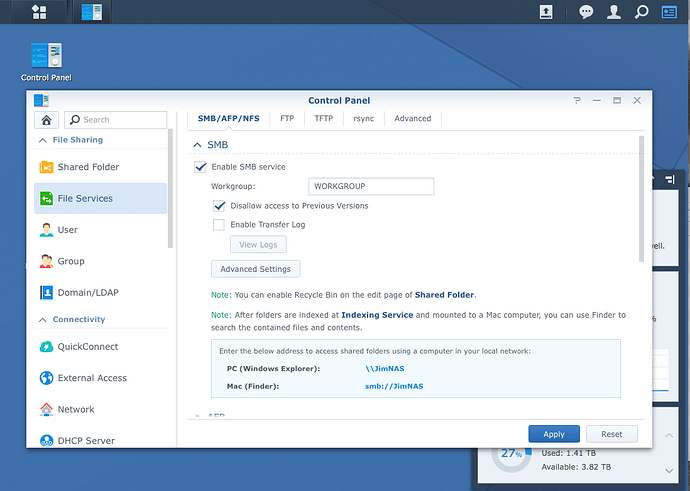This screenshot has width=690, height=491.
Task: Click the widget up chevron arrow
Action: [669, 436]
